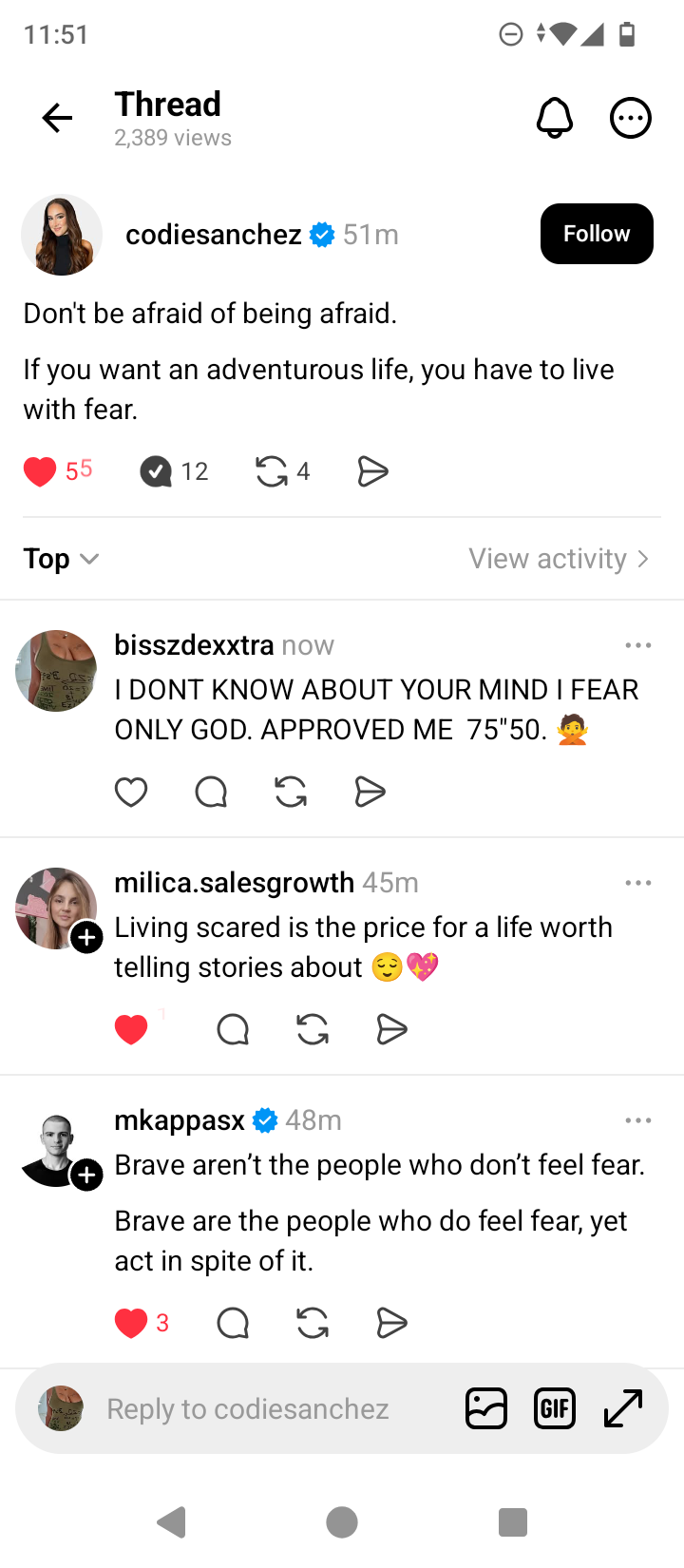The width and height of the screenshot is (684, 1568).
Task: Open the thread's more options circle
Action: pyautogui.click(x=630, y=118)
